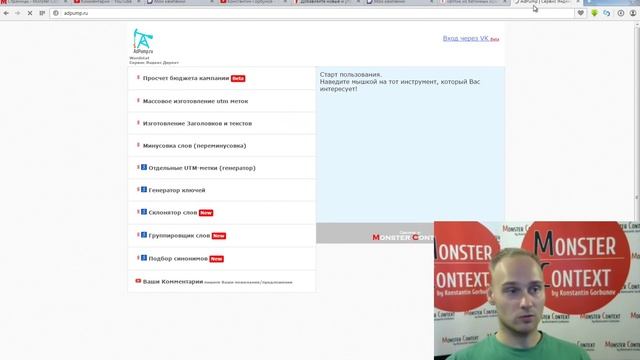Click blue icon beside Группировщик слов
Image resolution: width=640 pixels, height=360 pixels.
(144, 235)
